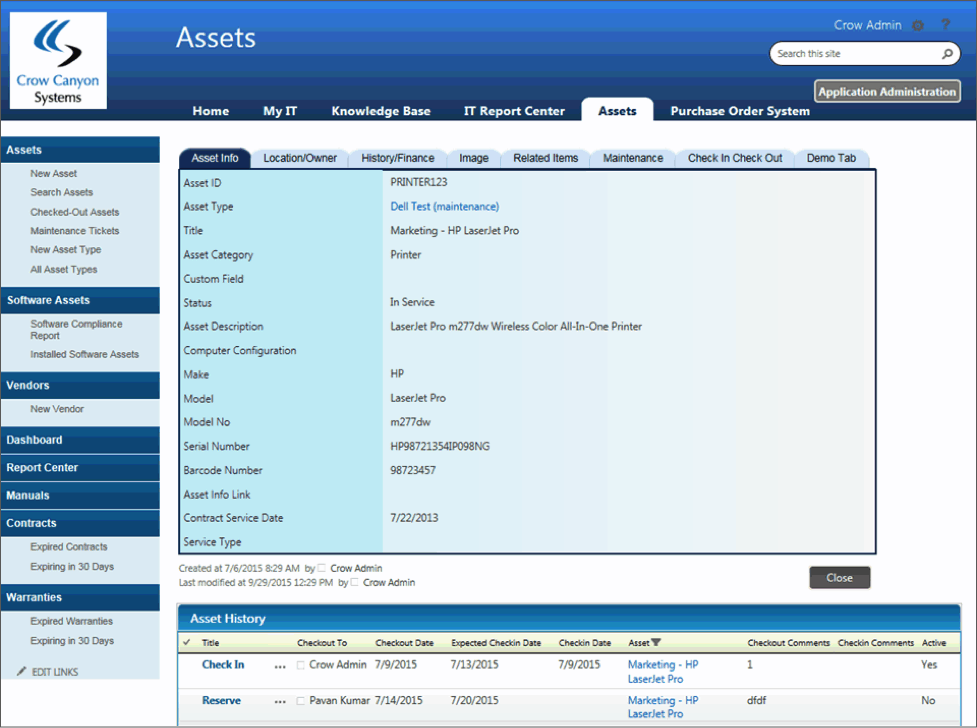Open Marketing - HP LaserJet Pro link in Check In row

(x=662, y=672)
